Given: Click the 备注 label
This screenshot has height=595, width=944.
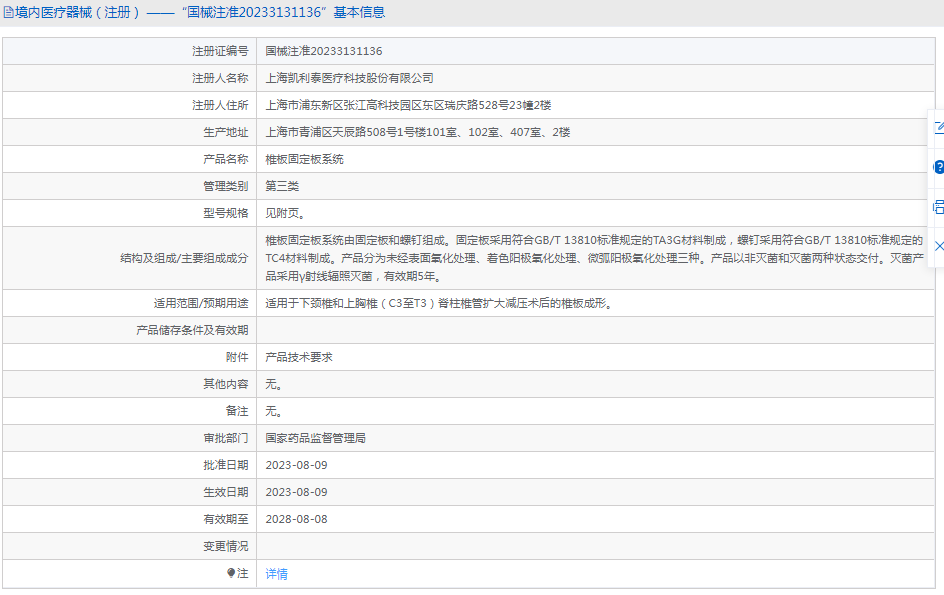Looking at the screenshot, I should pos(237,411).
